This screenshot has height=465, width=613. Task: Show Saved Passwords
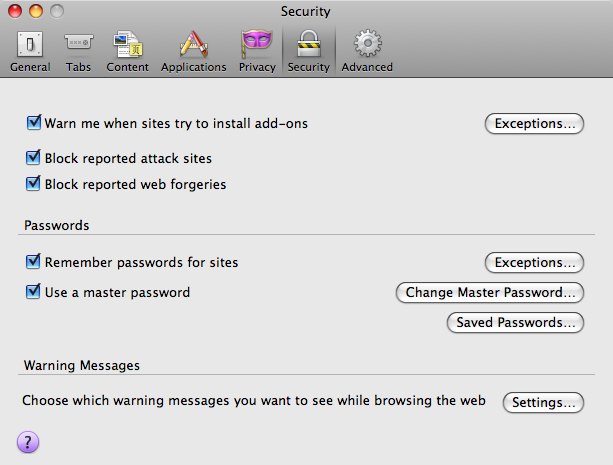coord(514,323)
